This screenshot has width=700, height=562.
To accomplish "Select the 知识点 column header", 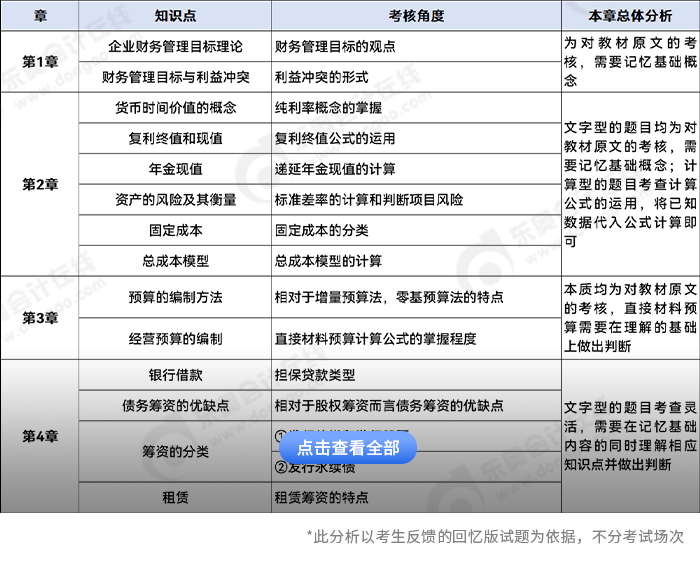I will coord(175,16).
